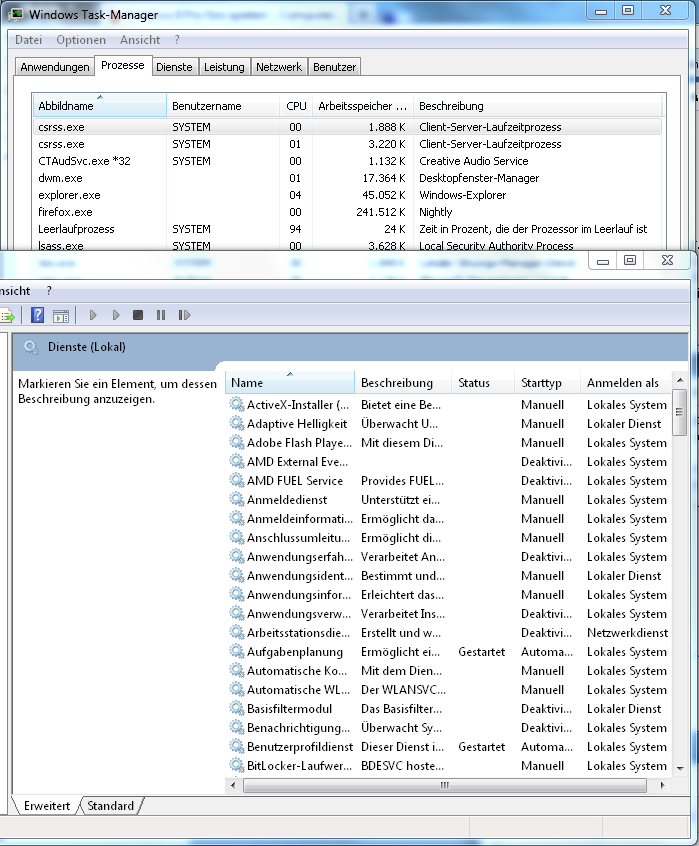The image size is (699, 846).
Task: Click the gear icon of Basisfiltermodul
Action: [x=236, y=708]
